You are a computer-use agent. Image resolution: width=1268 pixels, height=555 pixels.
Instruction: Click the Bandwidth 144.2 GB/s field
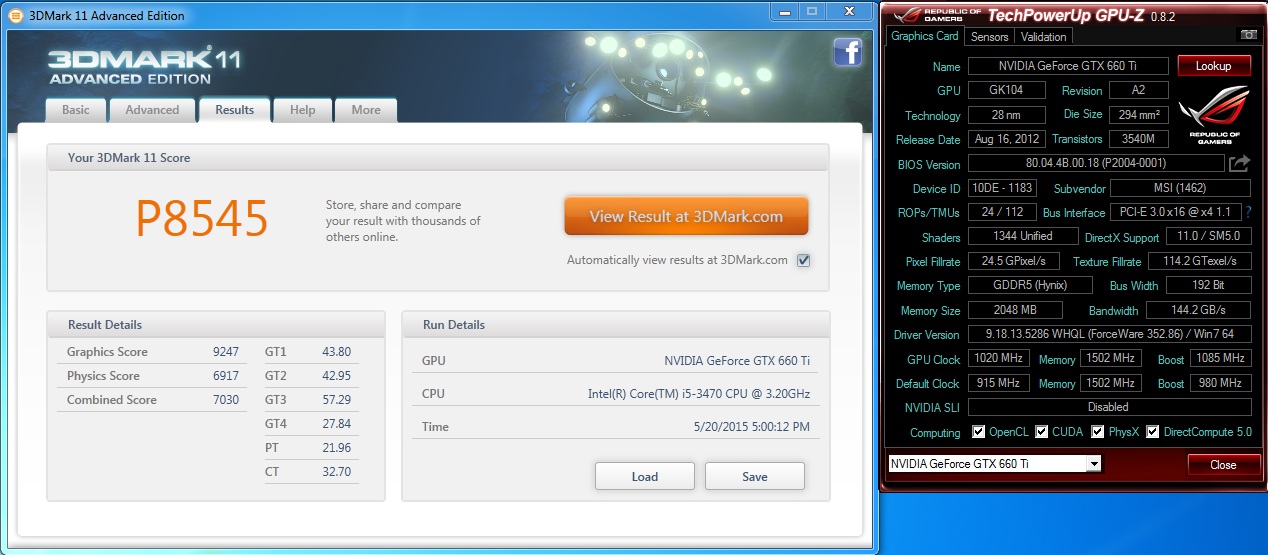point(1198,310)
